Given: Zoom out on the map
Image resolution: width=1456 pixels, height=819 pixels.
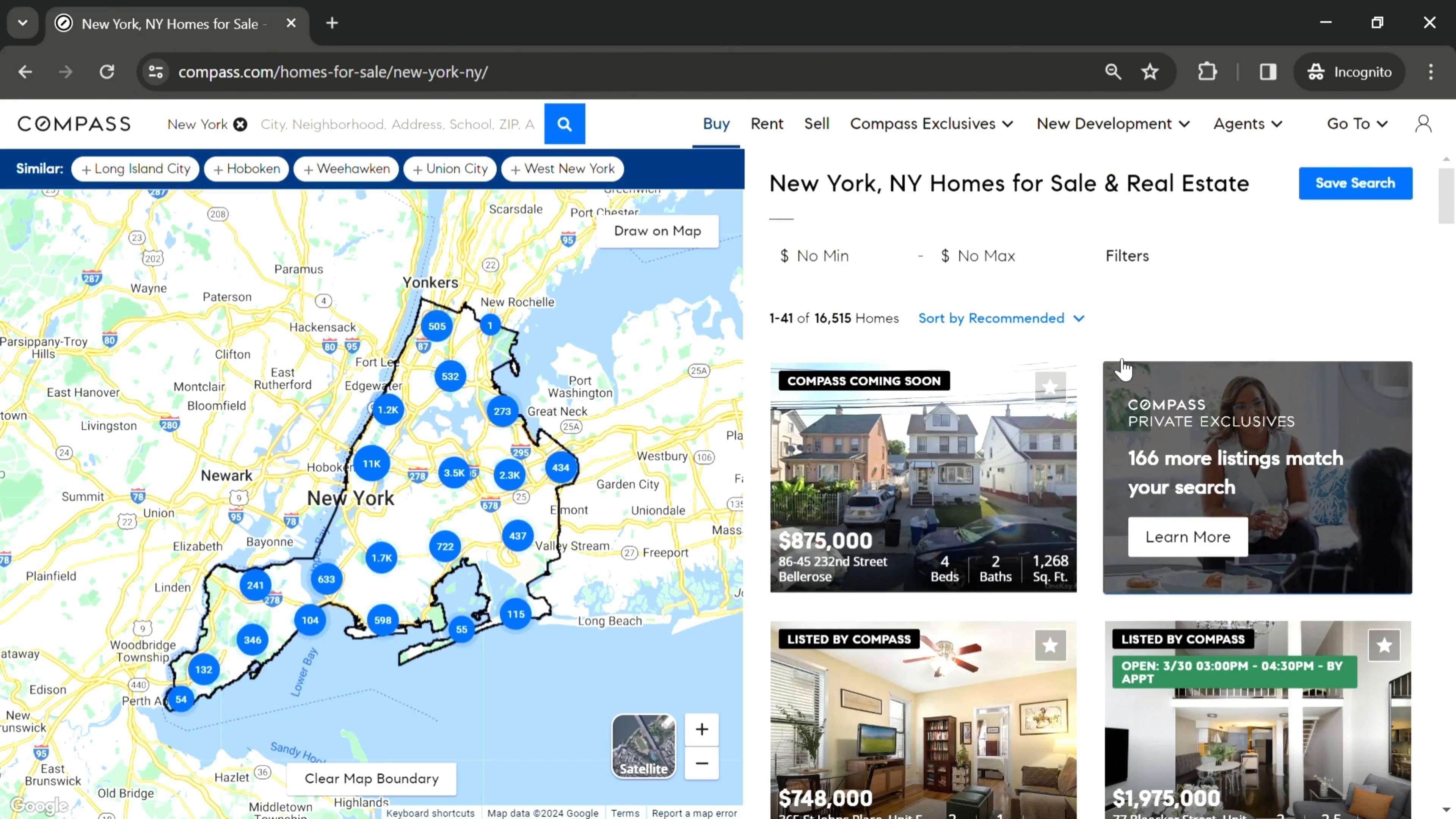Looking at the screenshot, I should tap(701, 764).
